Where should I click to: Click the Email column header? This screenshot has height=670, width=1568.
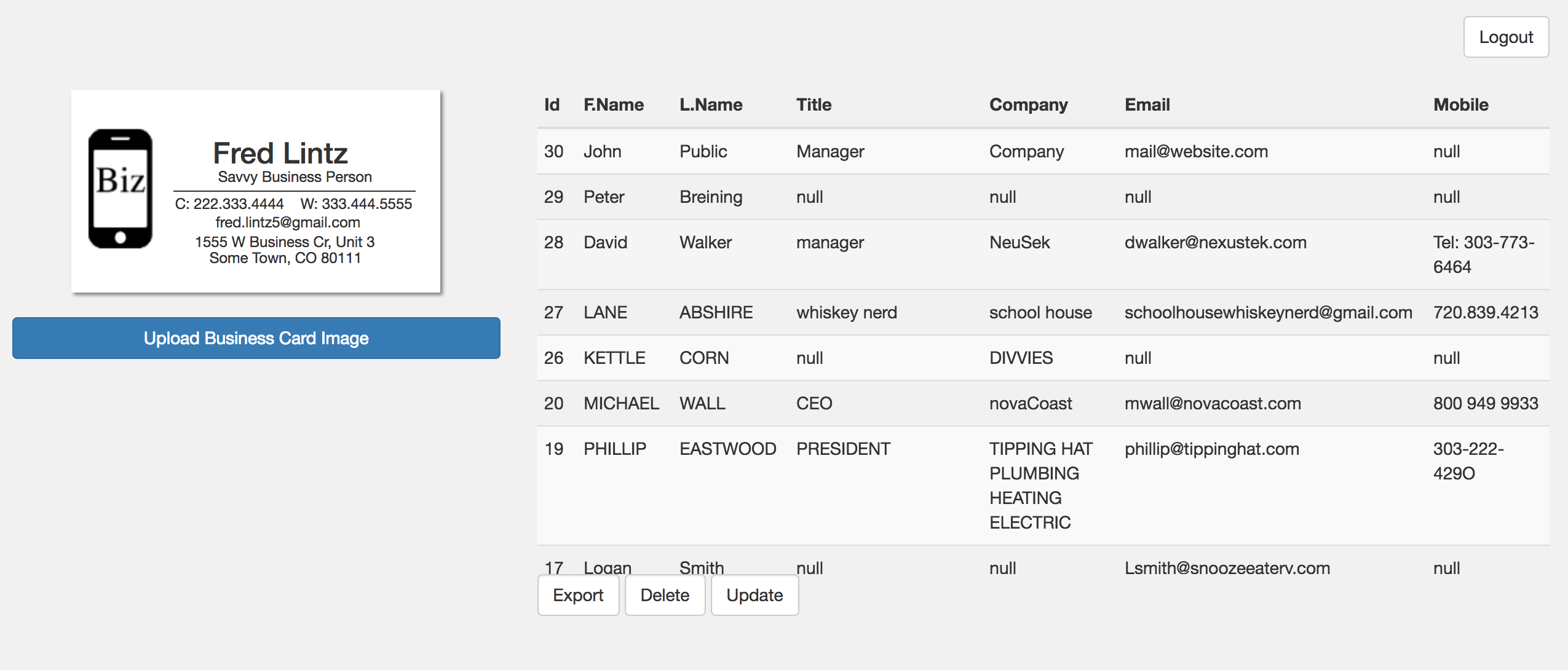[1147, 104]
